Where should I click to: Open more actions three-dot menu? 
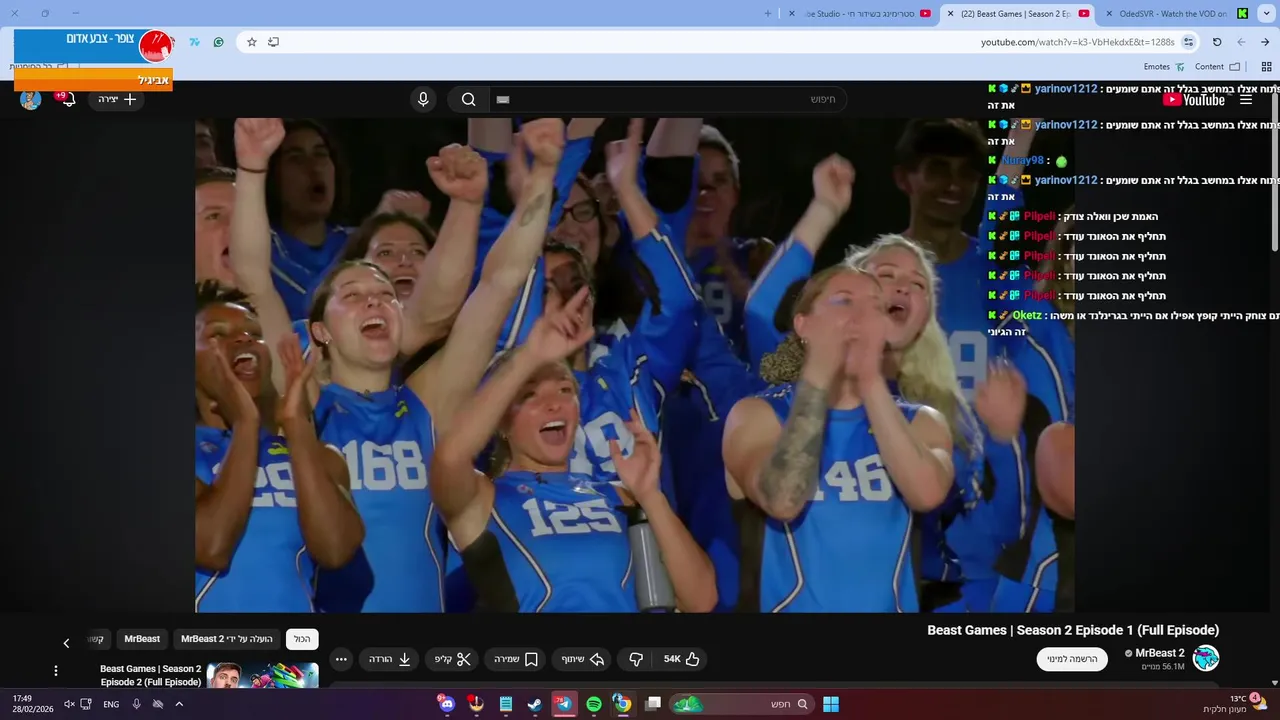click(x=341, y=659)
